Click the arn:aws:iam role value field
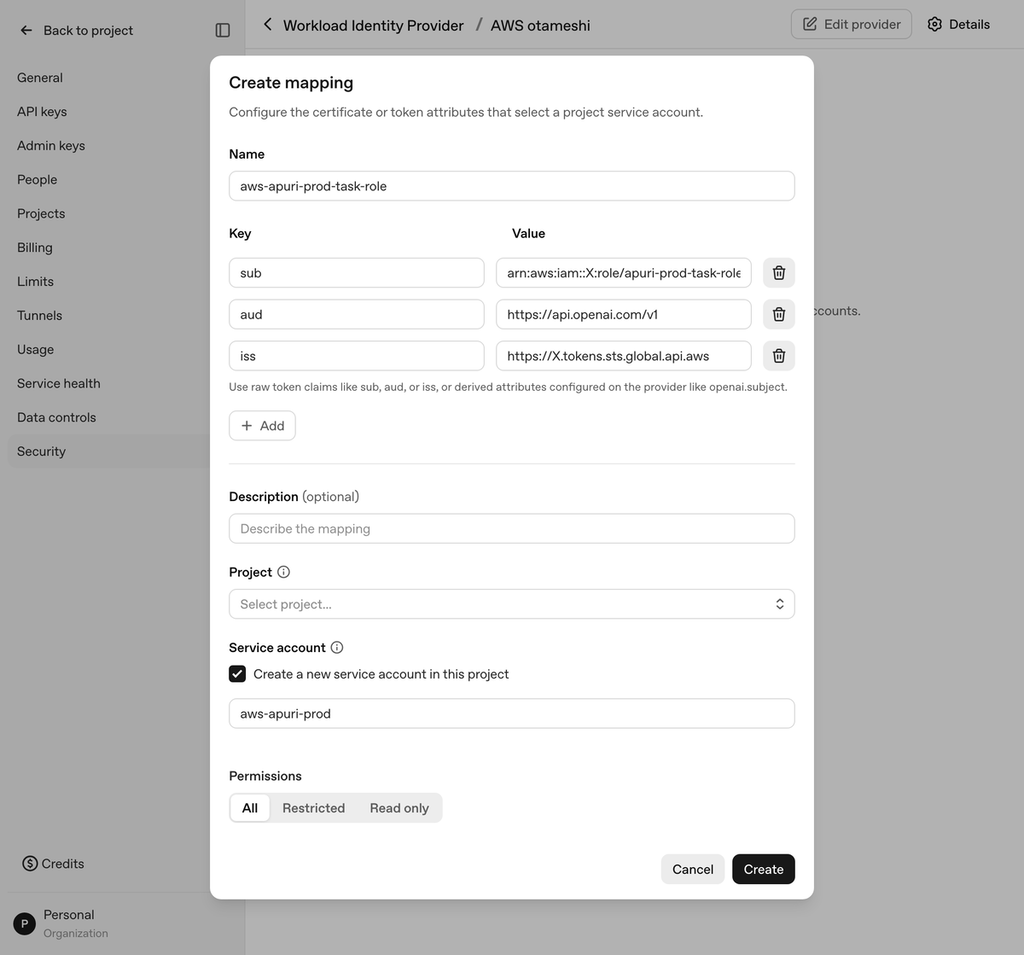The image size is (1024, 955). point(624,273)
